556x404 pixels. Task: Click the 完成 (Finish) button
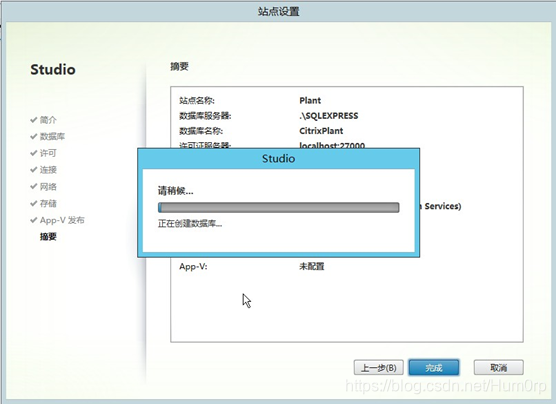tap(434, 367)
